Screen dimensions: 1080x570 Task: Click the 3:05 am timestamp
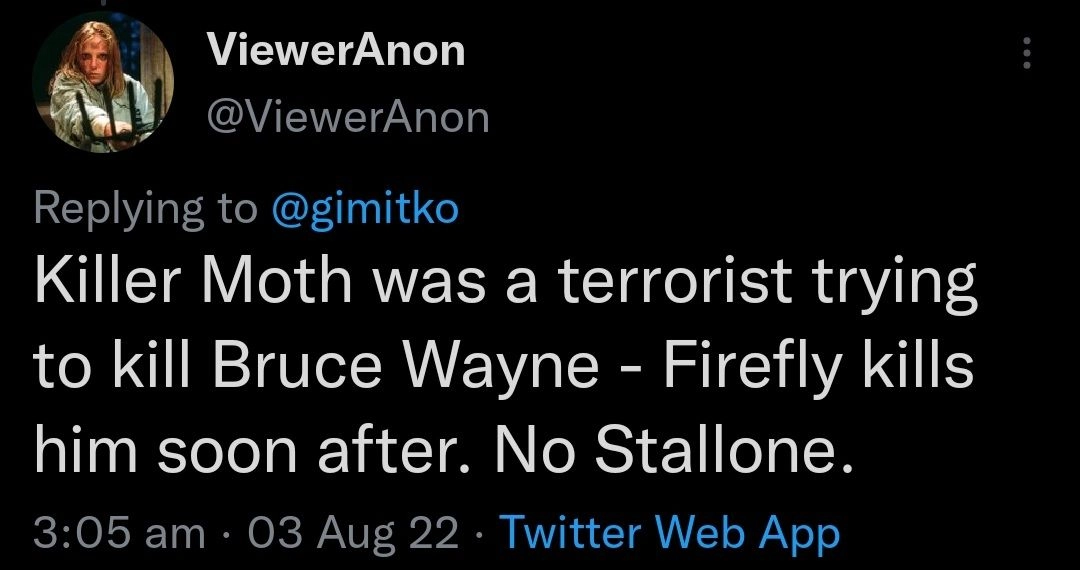coord(117,533)
